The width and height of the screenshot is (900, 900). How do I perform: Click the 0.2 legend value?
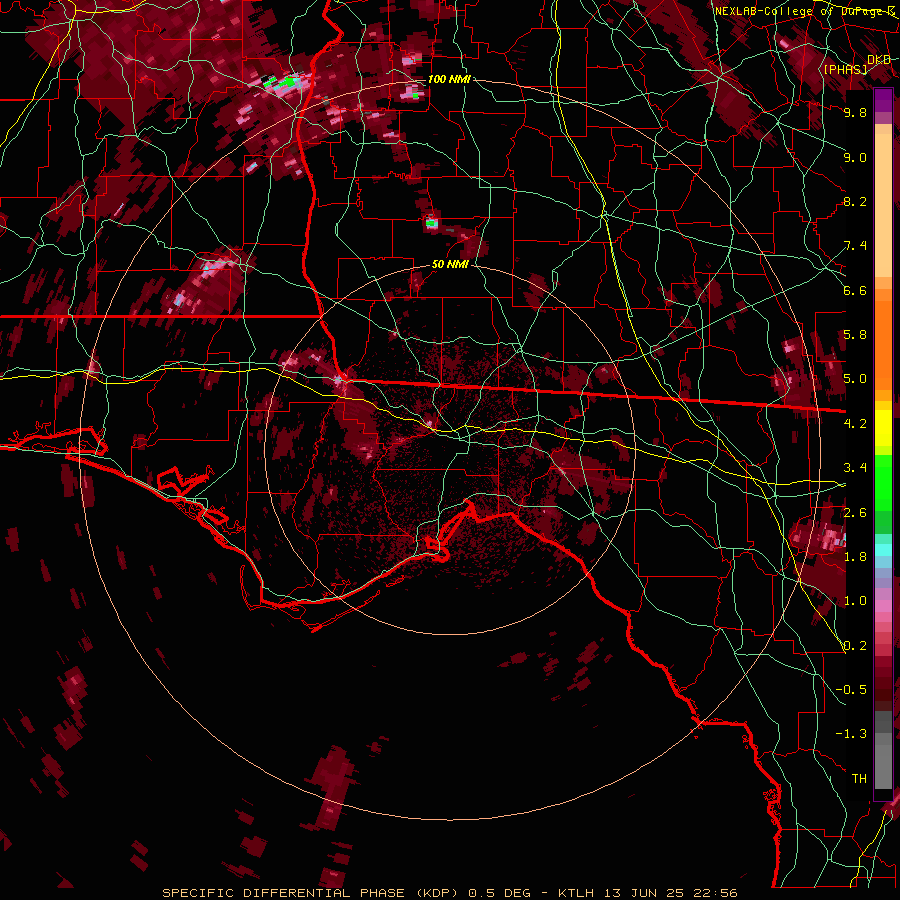click(855, 646)
